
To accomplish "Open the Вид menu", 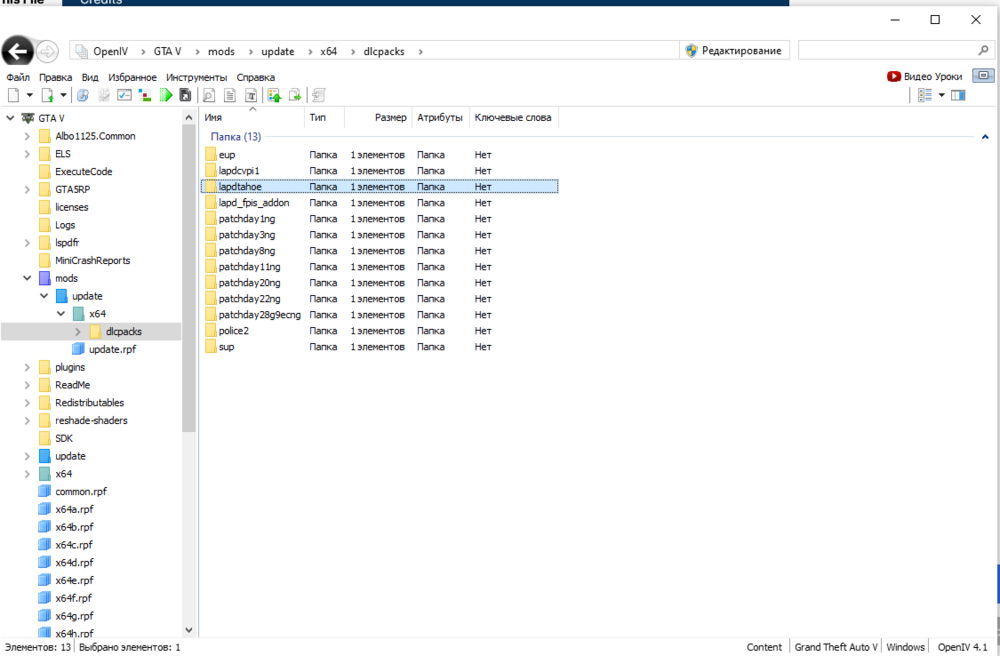I will (90, 77).
